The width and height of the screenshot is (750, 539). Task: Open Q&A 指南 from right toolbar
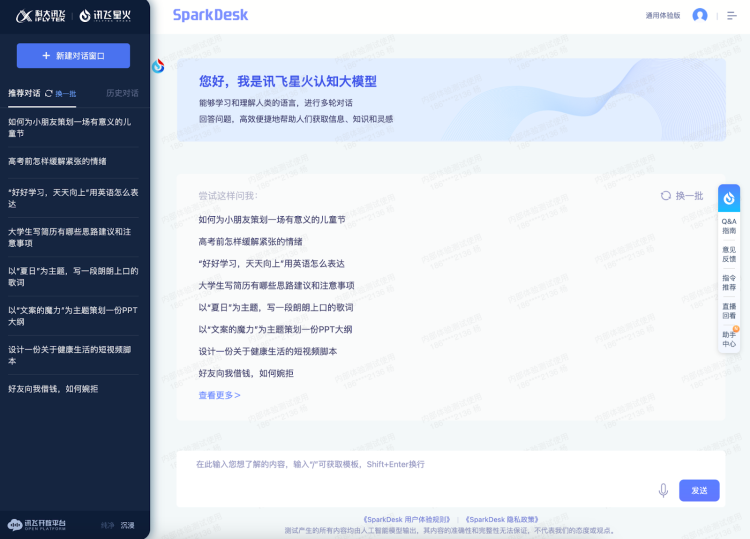tap(729, 226)
